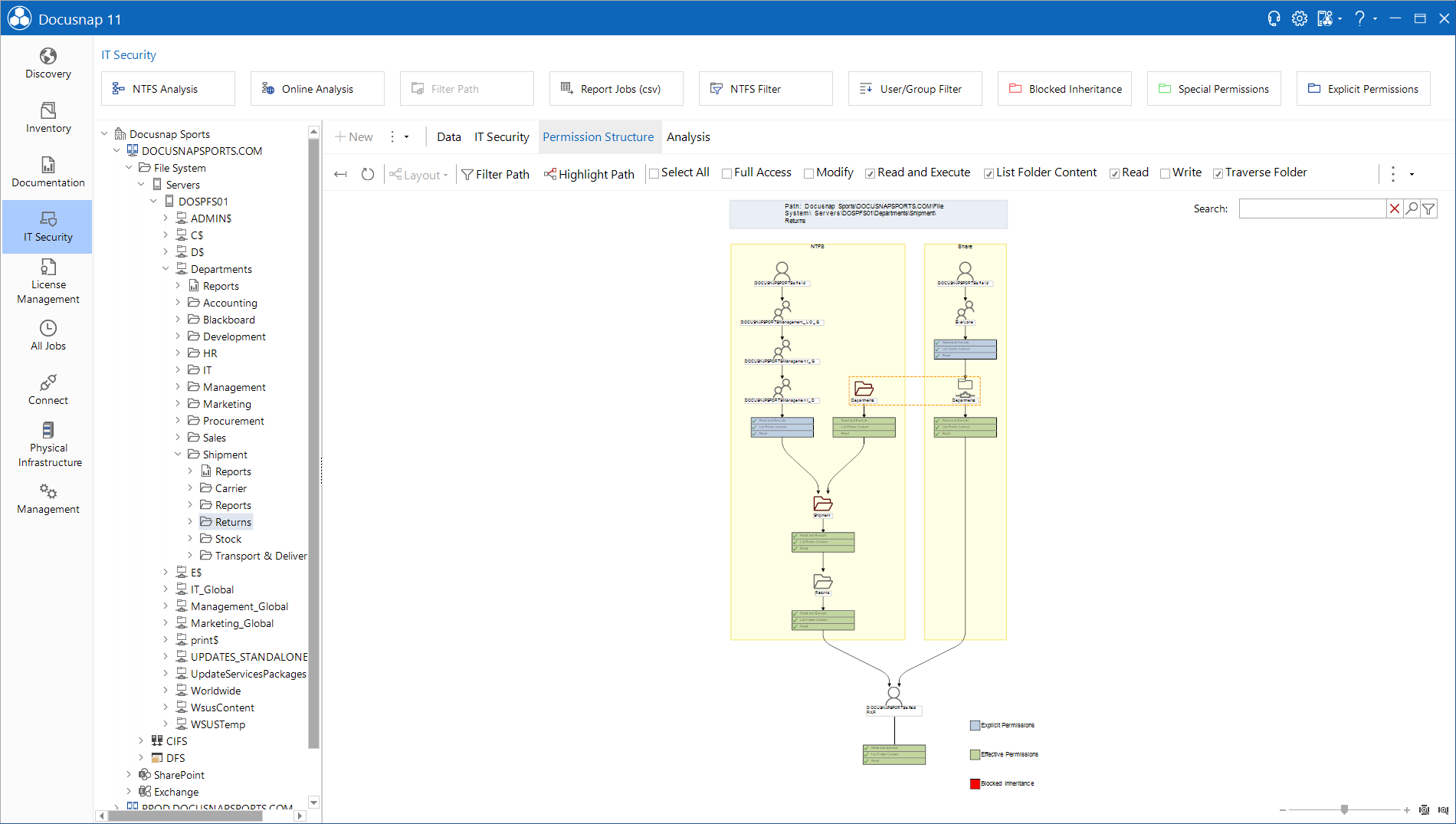Click the help question mark icon

coord(1360,18)
